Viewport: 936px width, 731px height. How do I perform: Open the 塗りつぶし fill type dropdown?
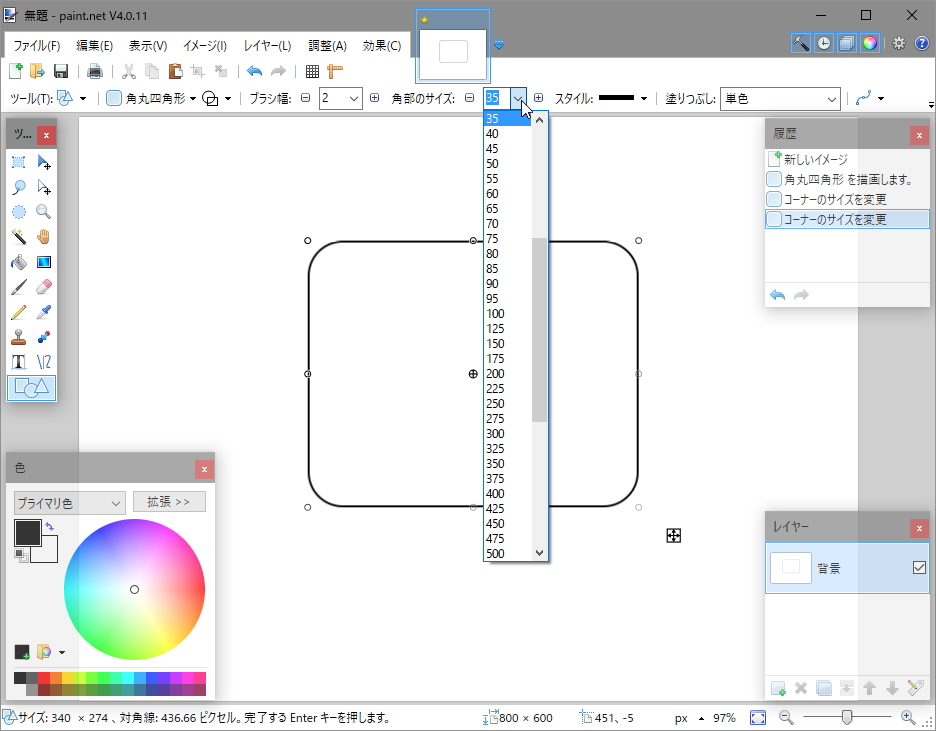[x=779, y=98]
